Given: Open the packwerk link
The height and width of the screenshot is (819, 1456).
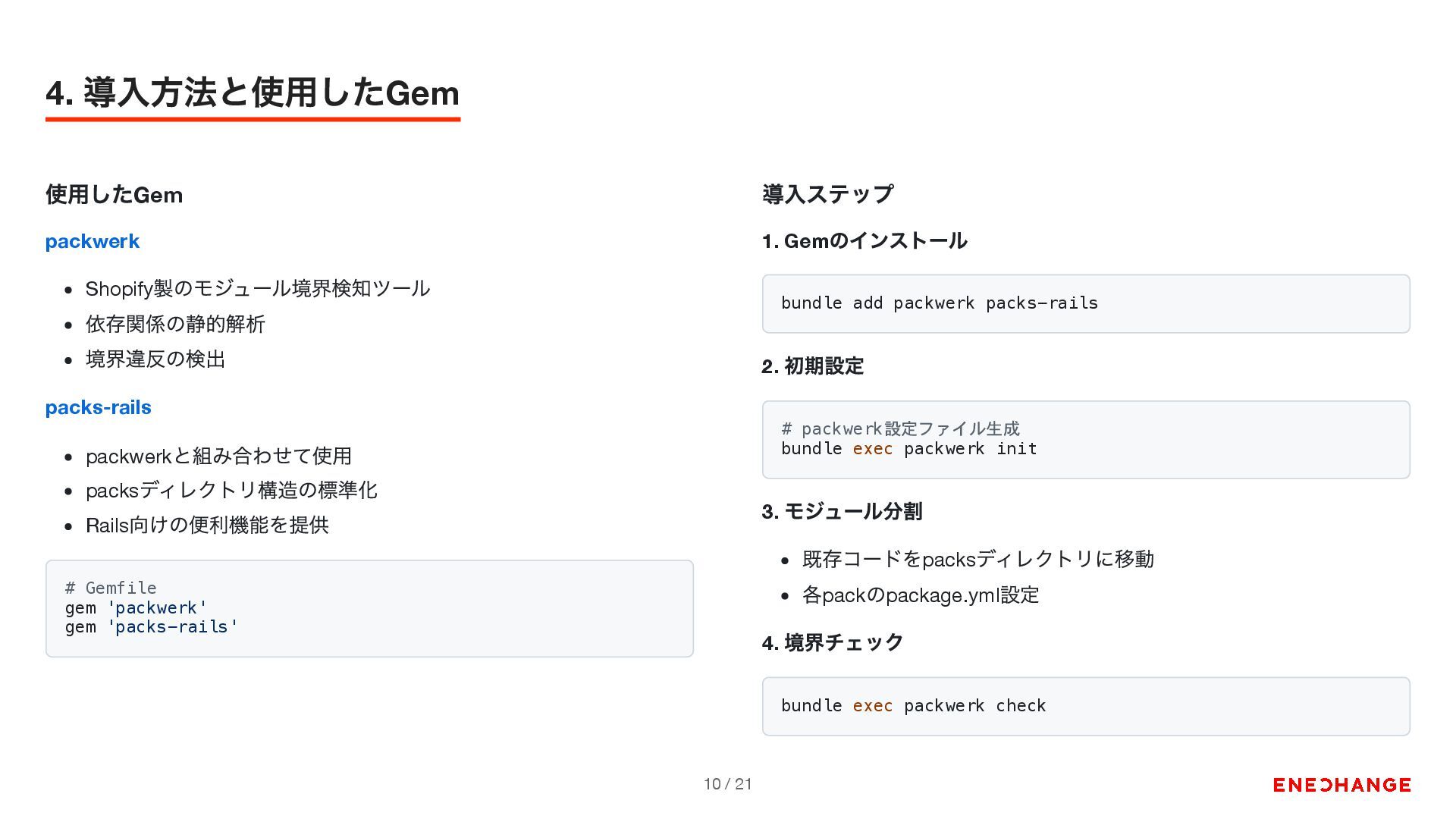Looking at the screenshot, I should [x=93, y=241].
